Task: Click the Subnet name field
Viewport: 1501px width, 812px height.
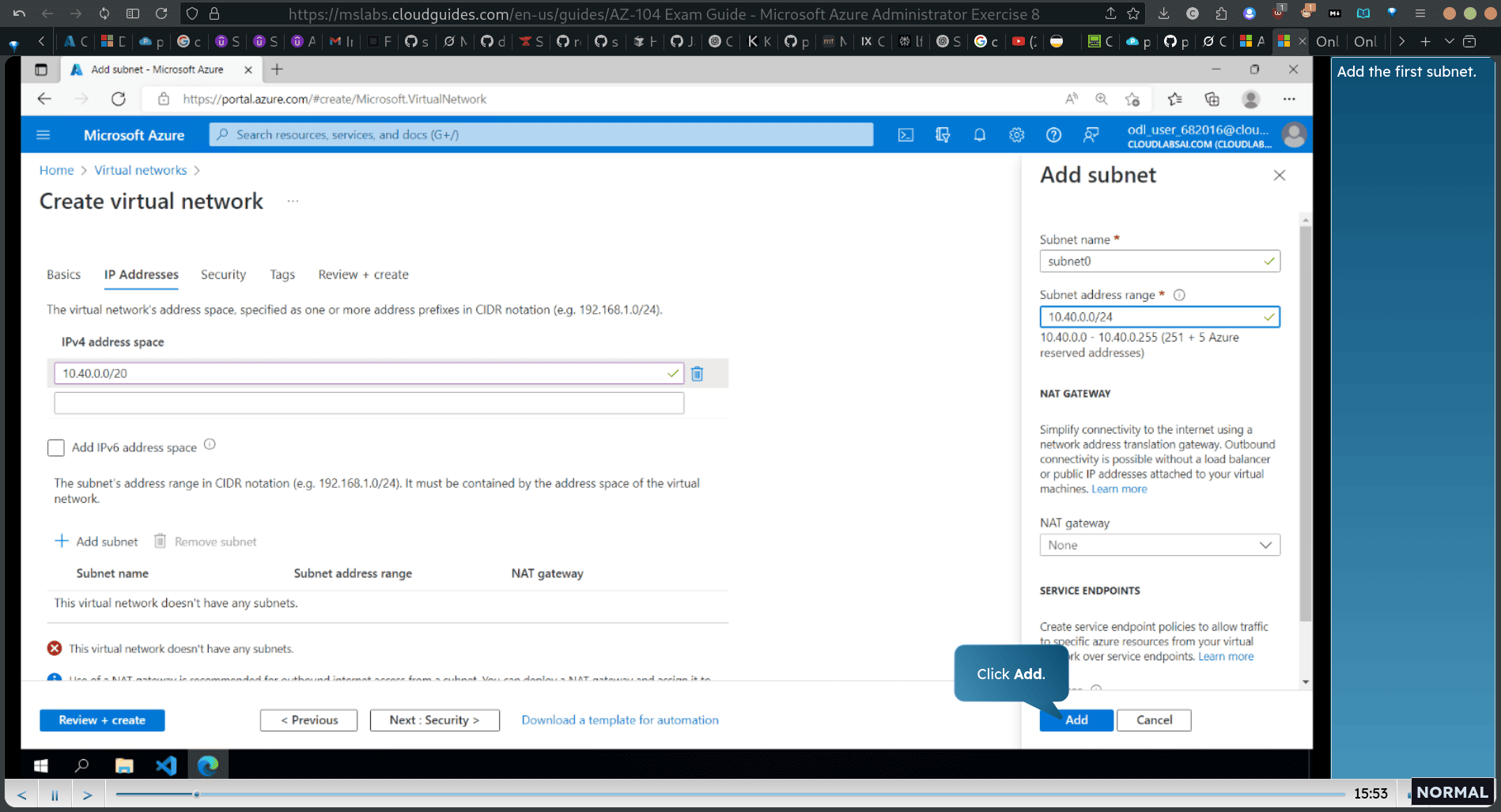Action: (1159, 261)
